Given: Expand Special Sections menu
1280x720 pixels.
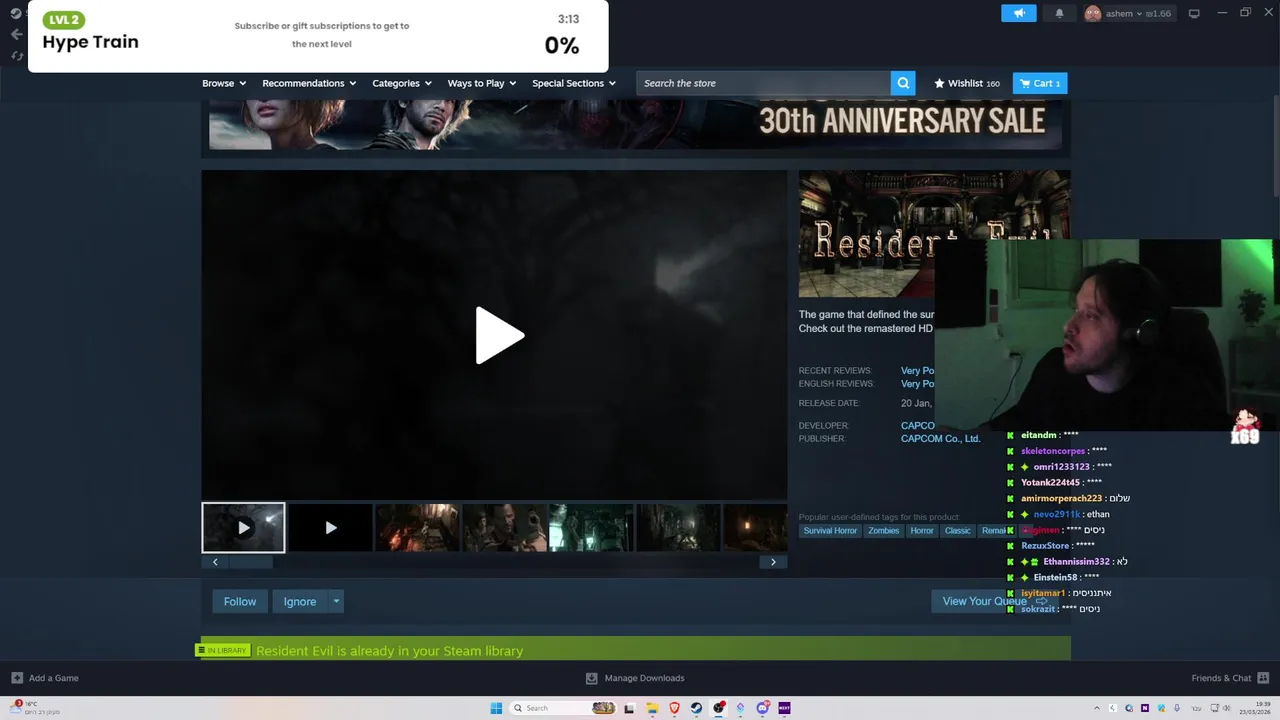Looking at the screenshot, I should 574,83.
